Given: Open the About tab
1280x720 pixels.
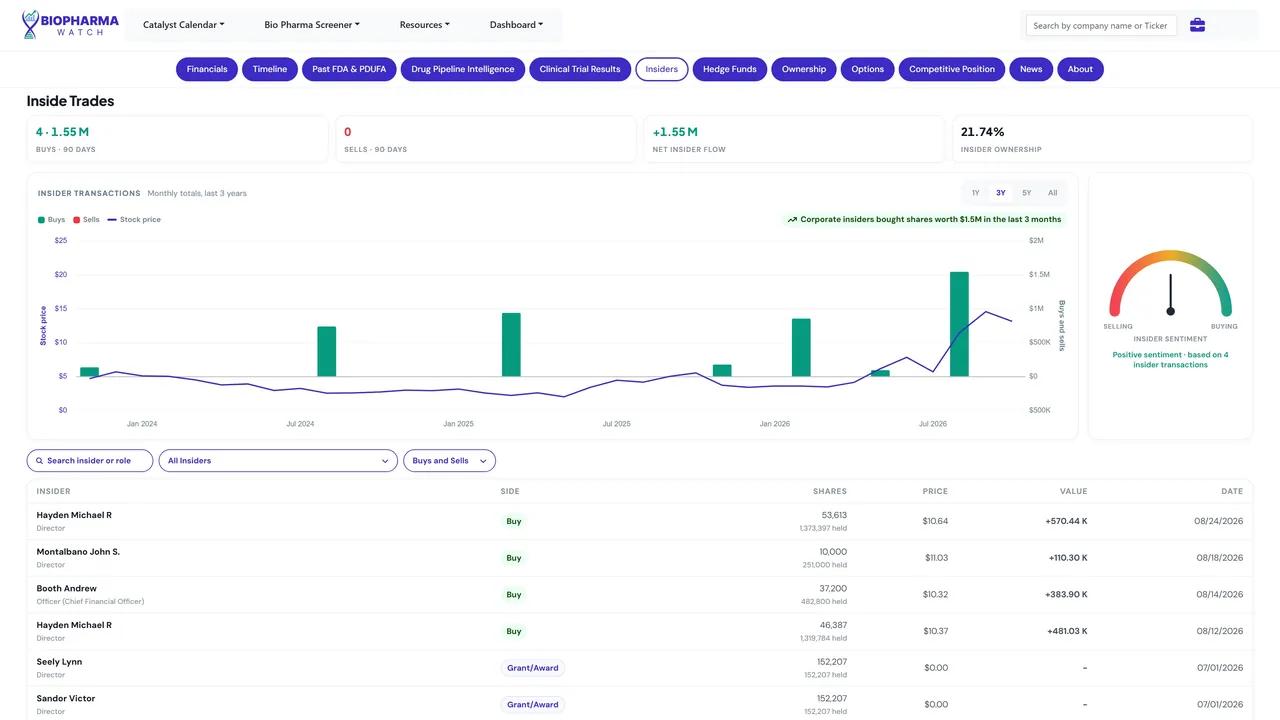Looking at the screenshot, I should (1080, 69).
